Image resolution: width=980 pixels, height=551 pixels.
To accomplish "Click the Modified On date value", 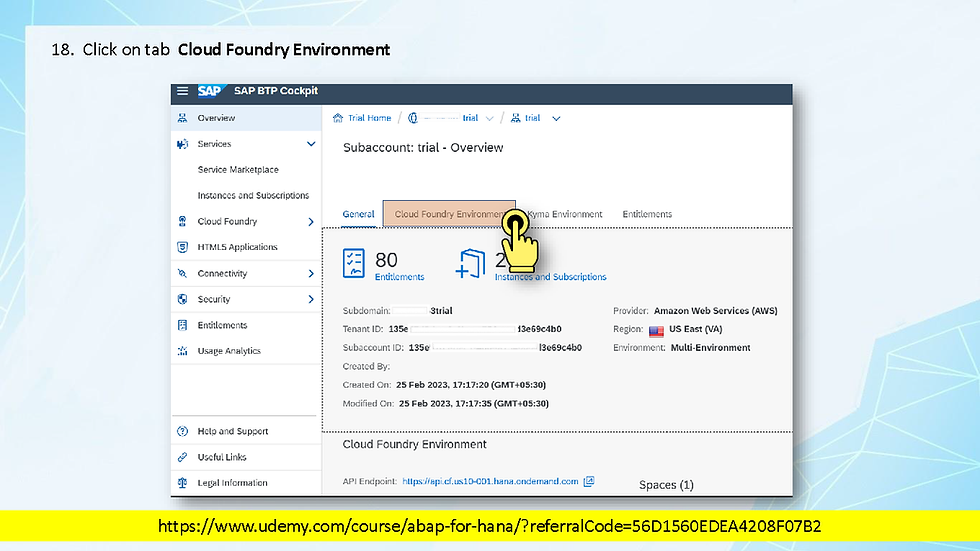I will (474, 404).
